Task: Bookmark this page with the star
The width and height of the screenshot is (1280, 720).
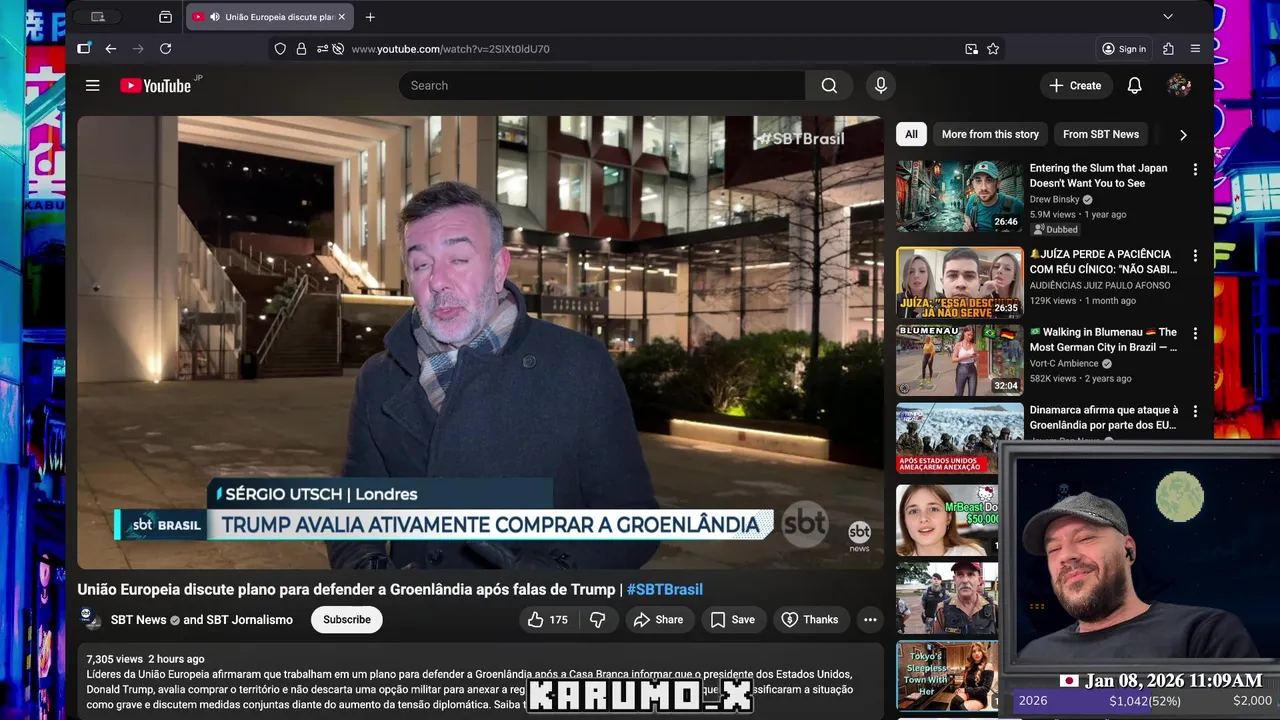Action: [x=993, y=49]
